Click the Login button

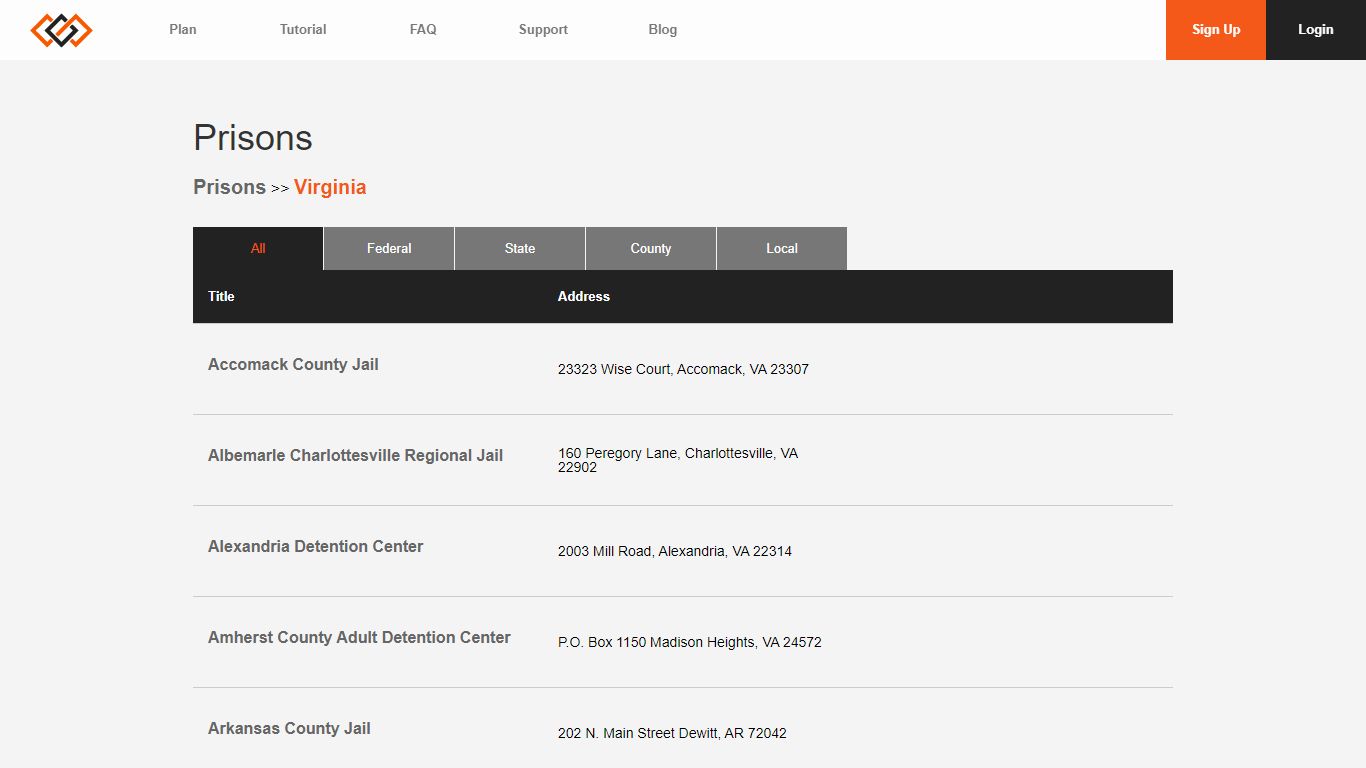[x=1316, y=30]
